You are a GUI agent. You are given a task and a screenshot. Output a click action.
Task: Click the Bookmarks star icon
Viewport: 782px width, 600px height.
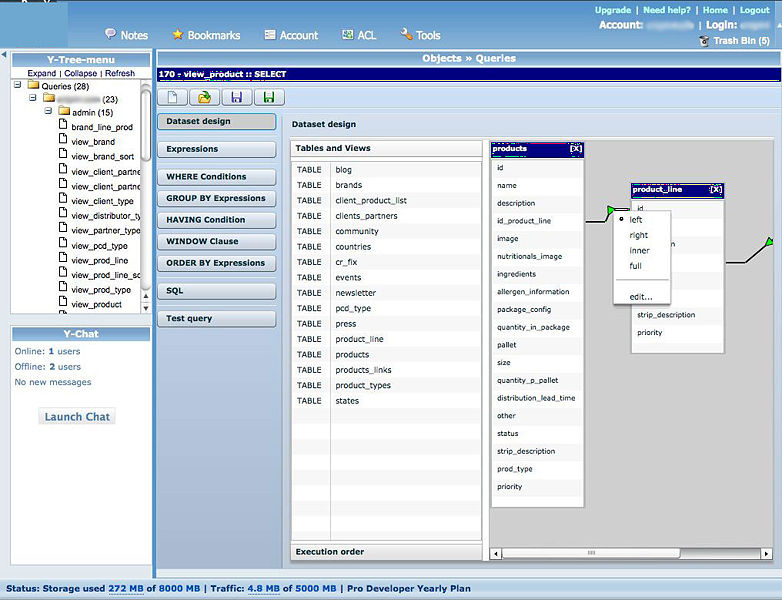click(x=178, y=34)
